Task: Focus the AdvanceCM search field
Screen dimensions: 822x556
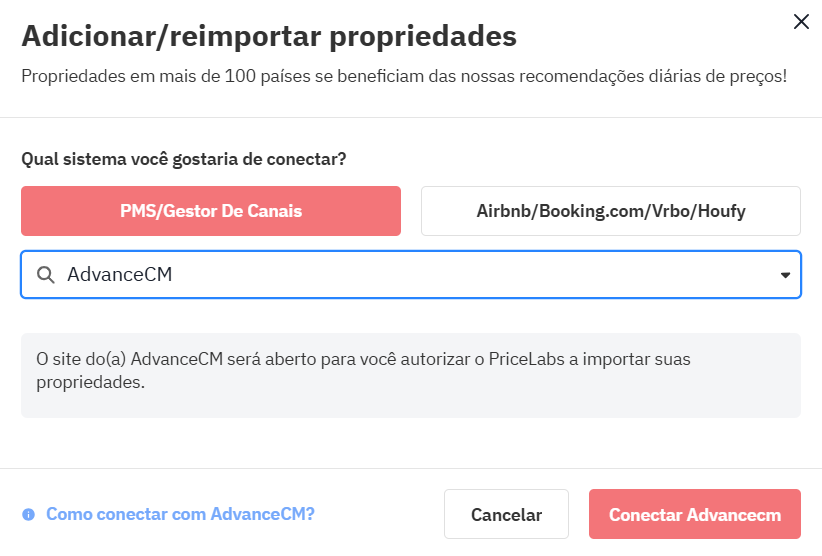Action: pos(400,275)
